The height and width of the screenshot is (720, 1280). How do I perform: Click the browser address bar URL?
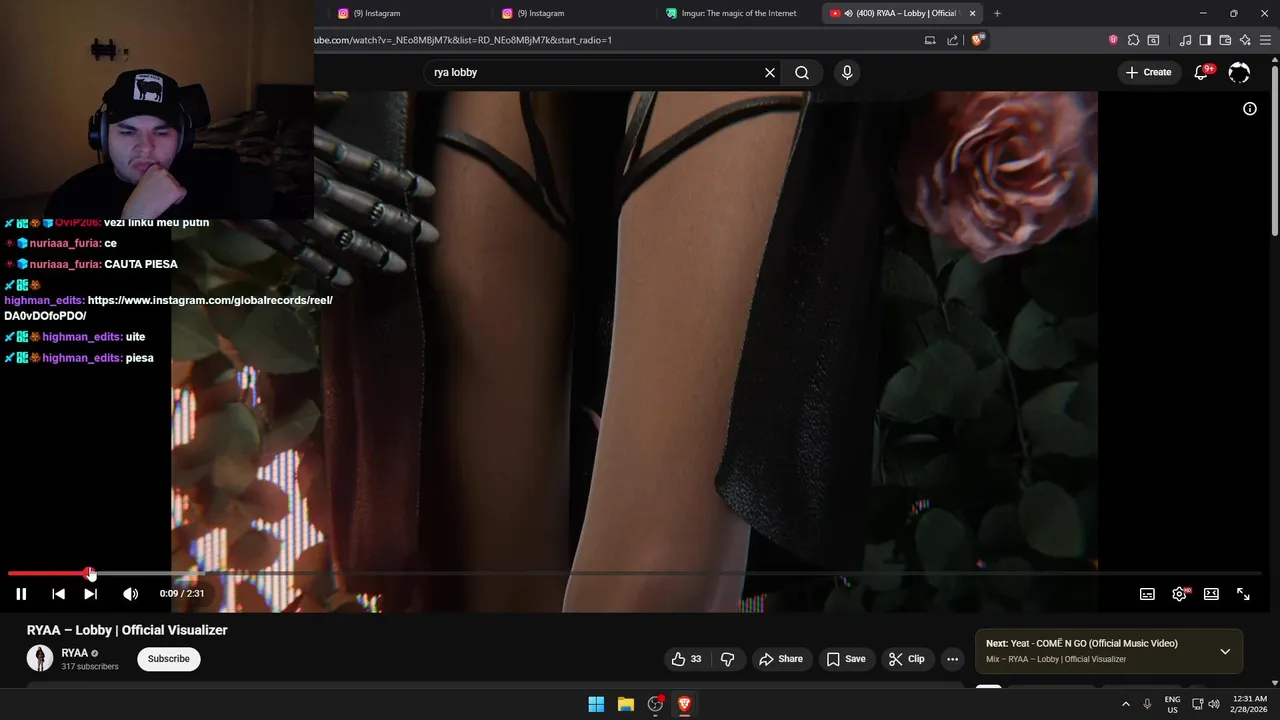462,40
